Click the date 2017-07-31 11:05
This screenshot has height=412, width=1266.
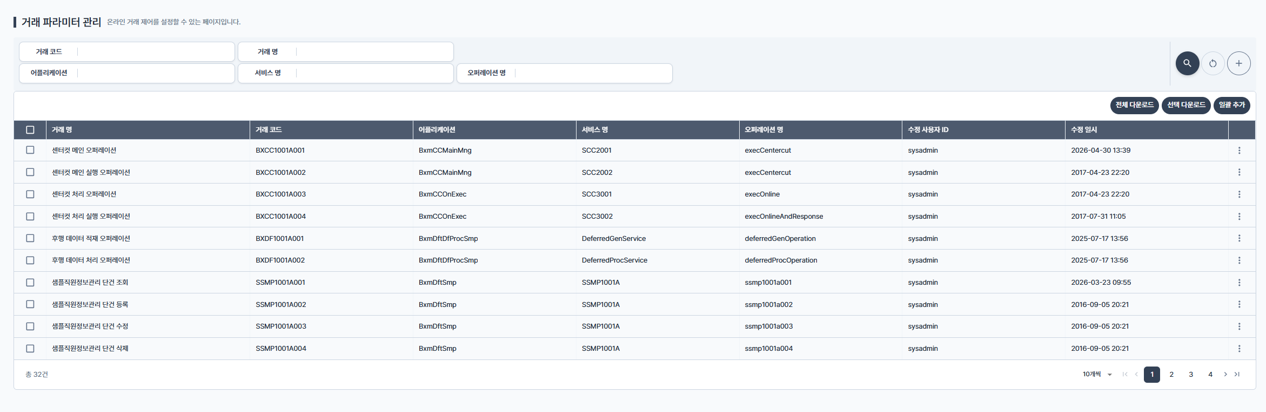pyautogui.click(x=1100, y=217)
